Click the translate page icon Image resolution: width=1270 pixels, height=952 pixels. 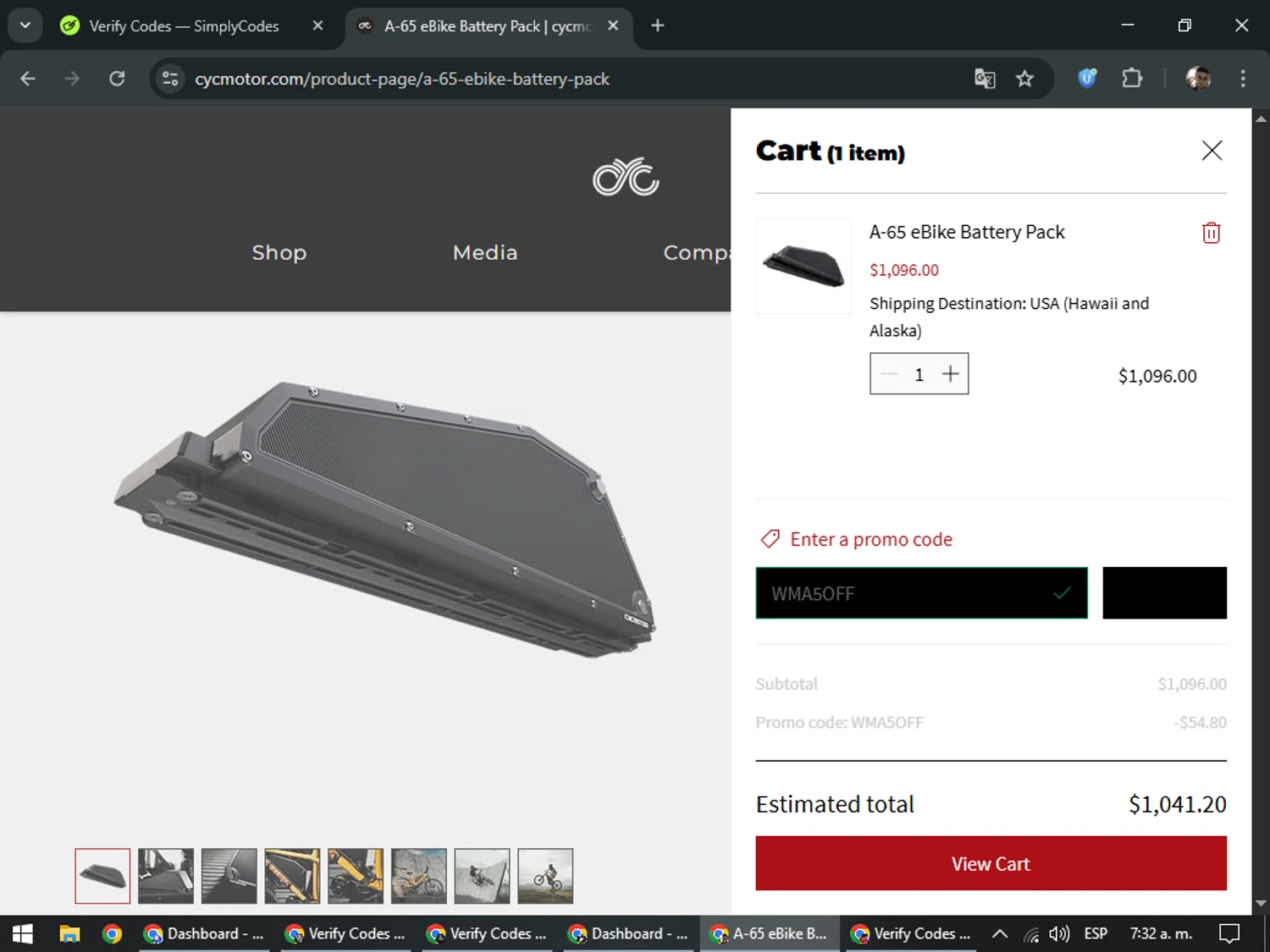pos(985,79)
